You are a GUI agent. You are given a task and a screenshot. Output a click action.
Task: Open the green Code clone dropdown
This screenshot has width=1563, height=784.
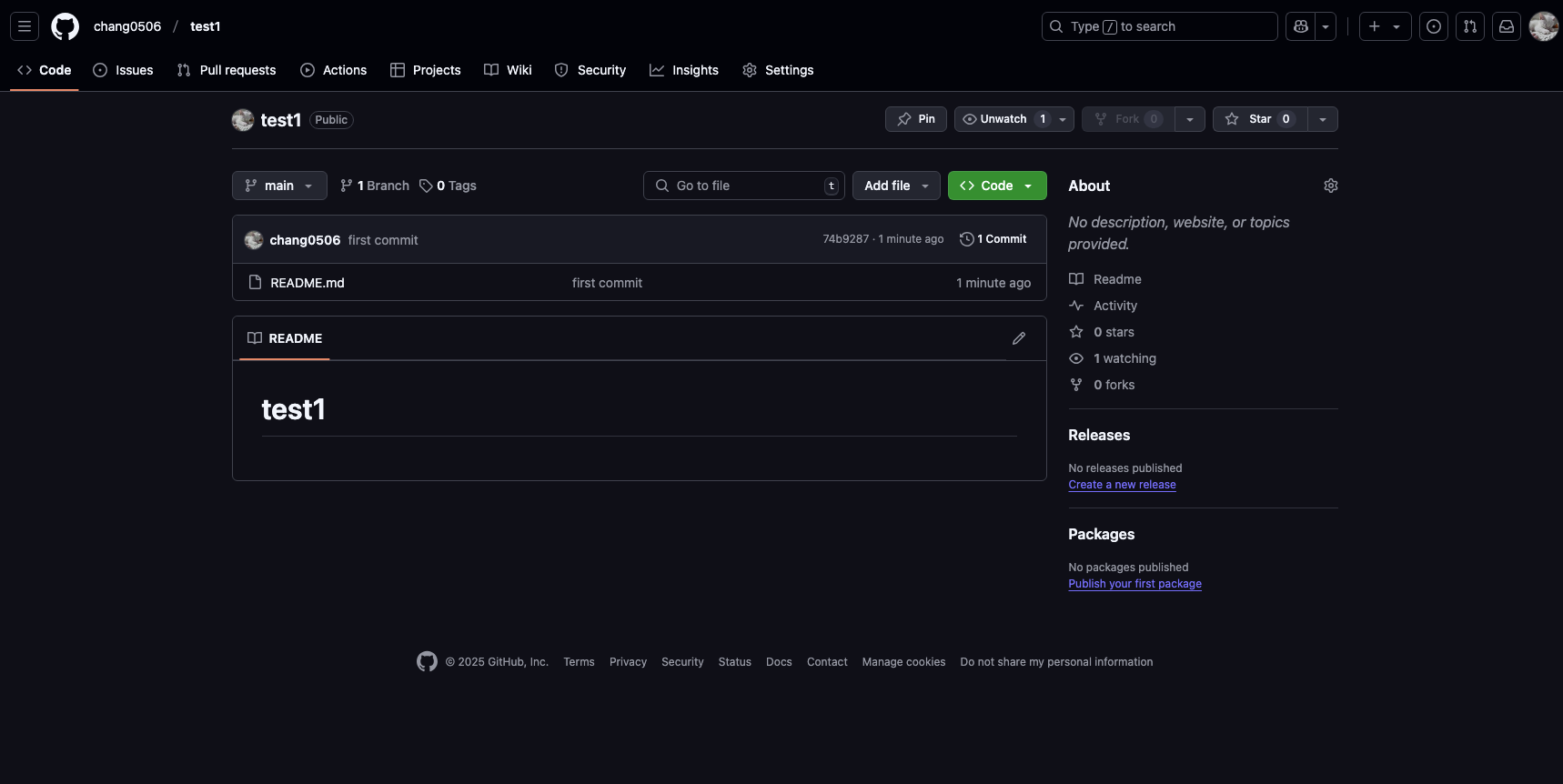pyautogui.click(x=997, y=186)
